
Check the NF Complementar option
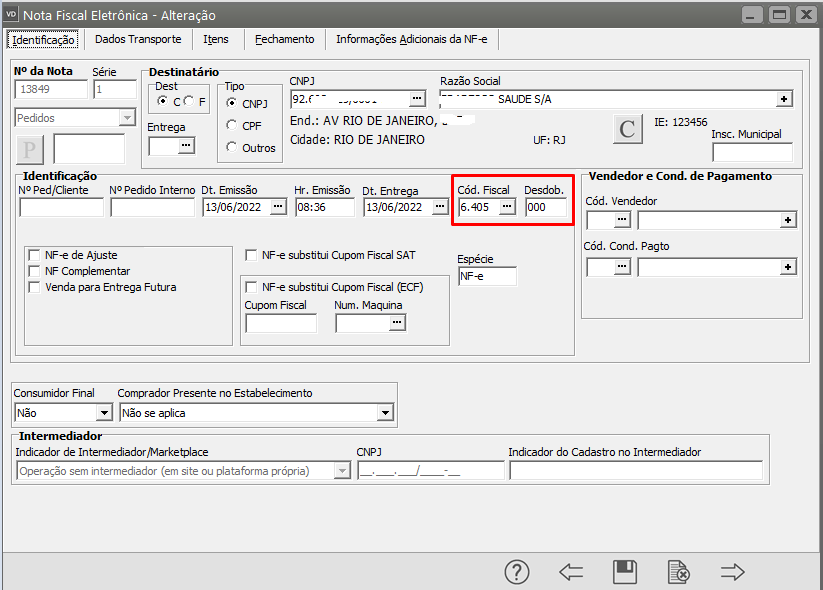[x=36, y=271]
